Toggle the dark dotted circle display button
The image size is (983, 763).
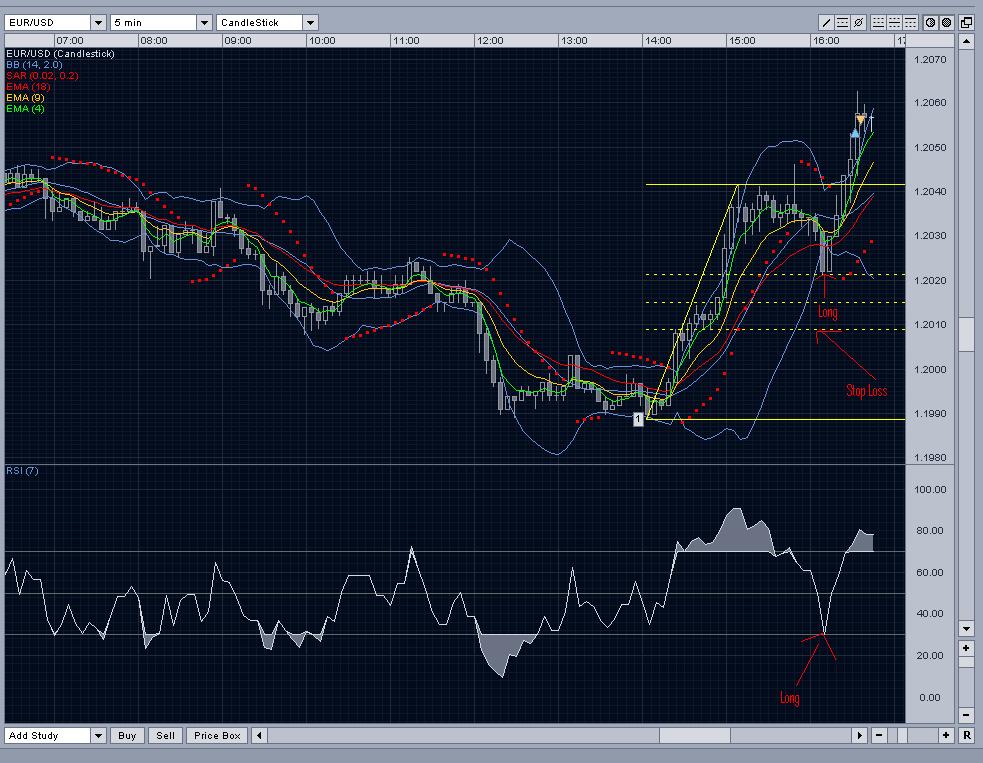point(946,22)
